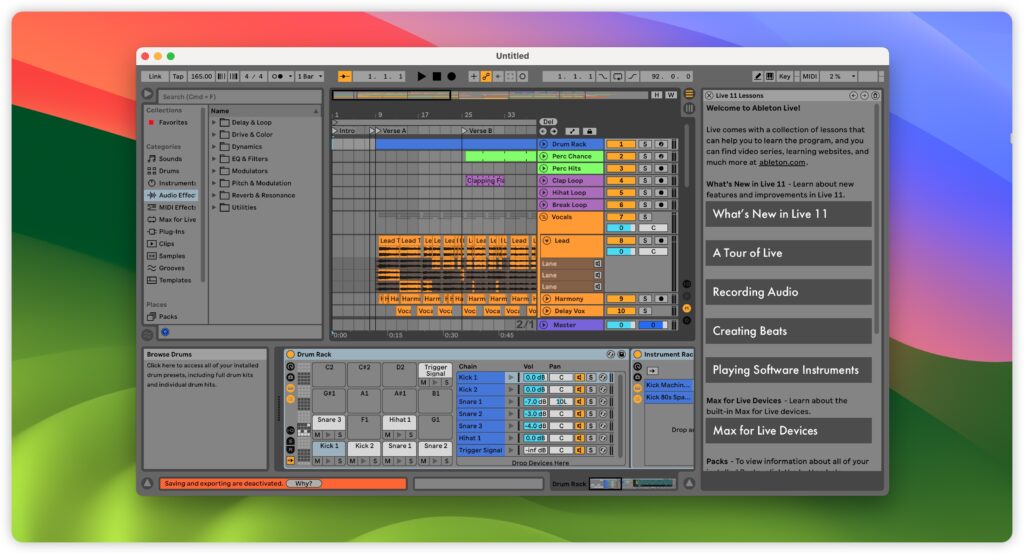Click the Why? button in status bar
1024x554 pixels.
click(304, 484)
